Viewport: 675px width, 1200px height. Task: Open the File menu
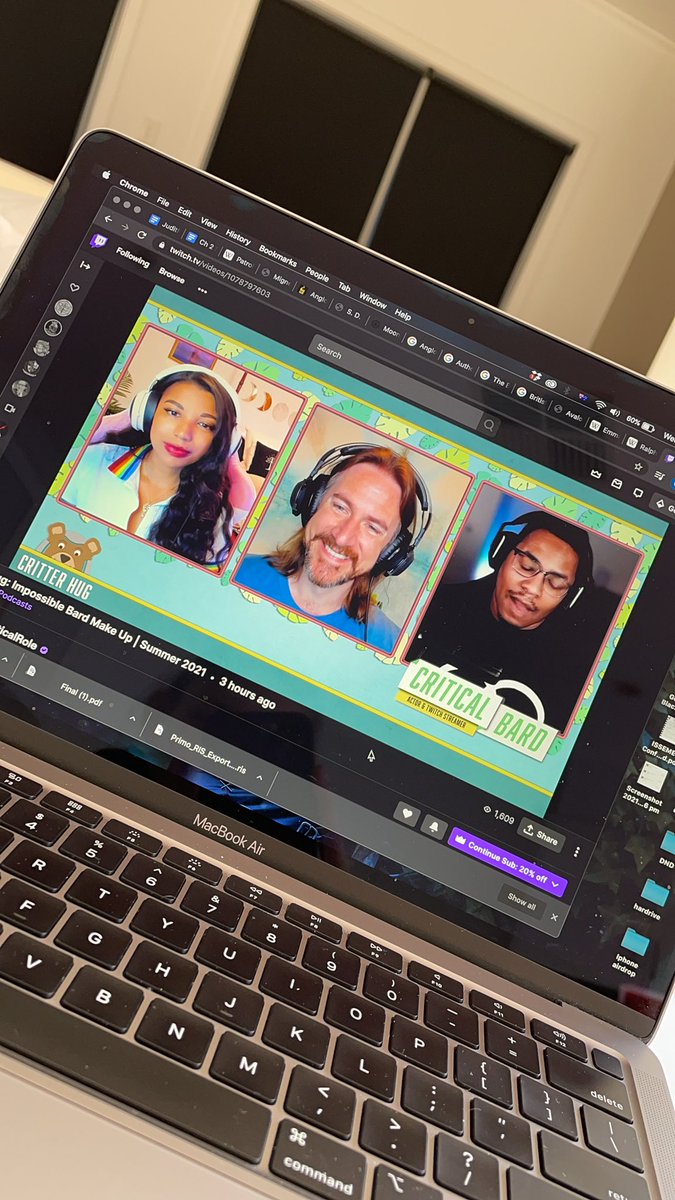[x=163, y=202]
